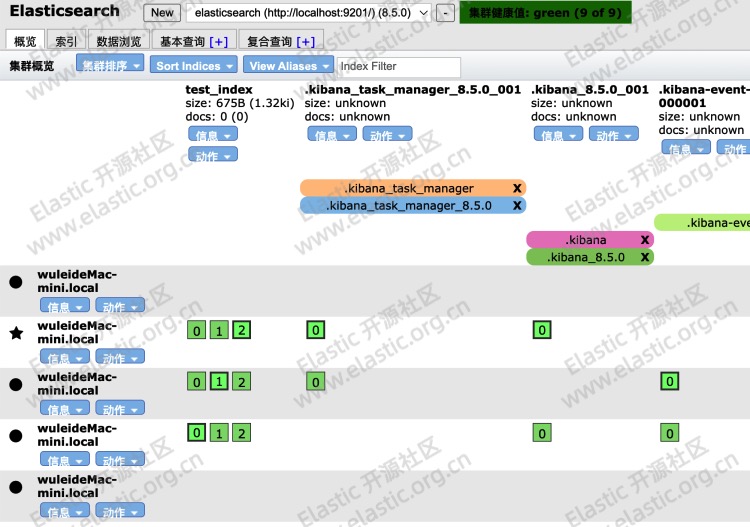
Task: Open the 信息 dropdown under the .kibana-event index
Action: pyautogui.click(x=686, y=148)
